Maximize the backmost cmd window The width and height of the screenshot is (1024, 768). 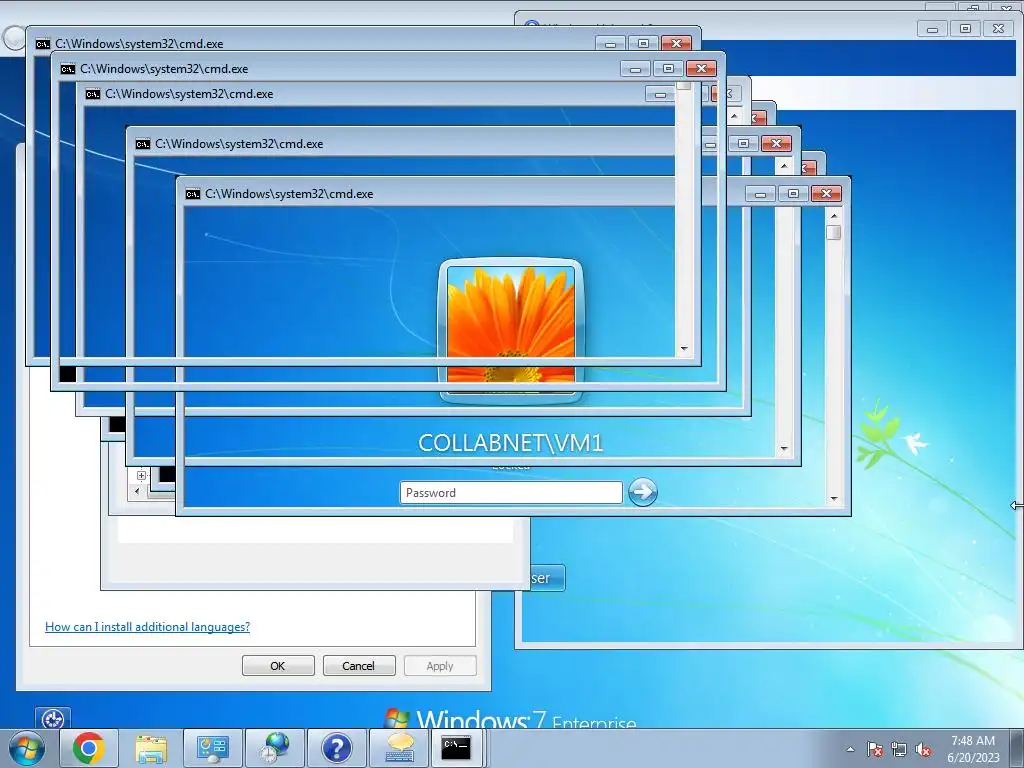pyautogui.click(x=643, y=44)
